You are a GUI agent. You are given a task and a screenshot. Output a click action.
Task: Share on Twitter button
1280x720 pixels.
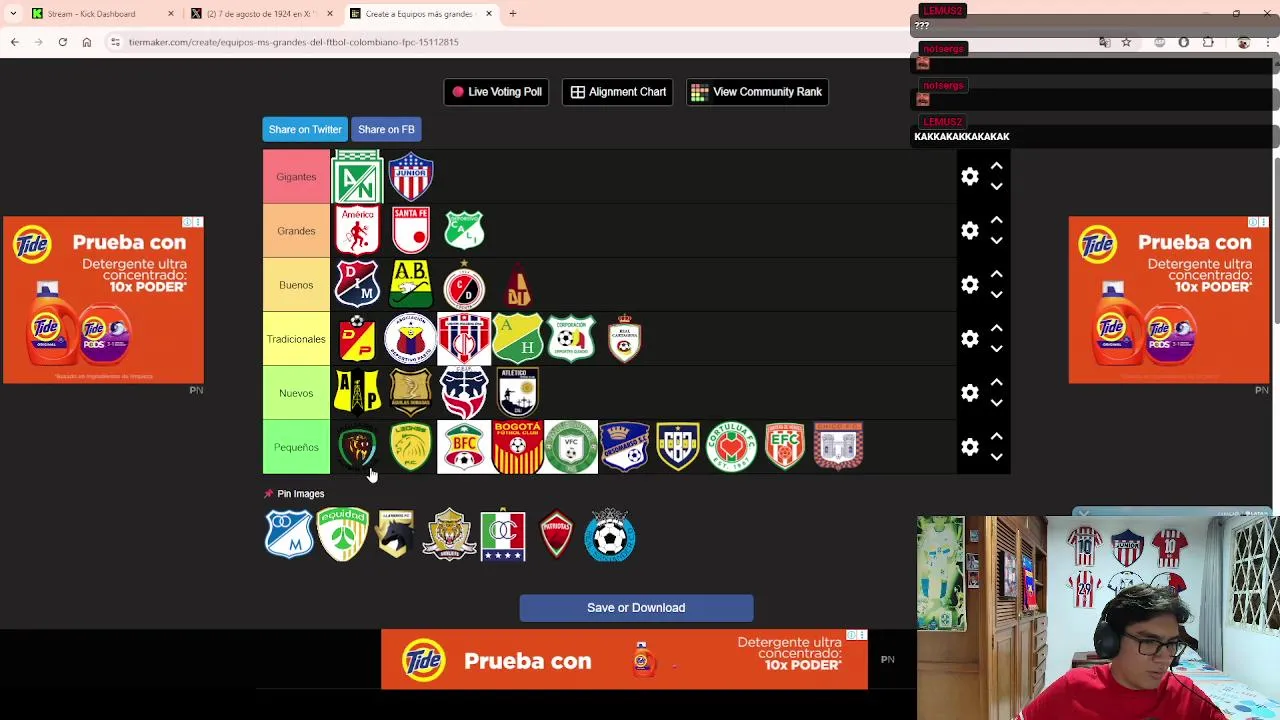305,129
